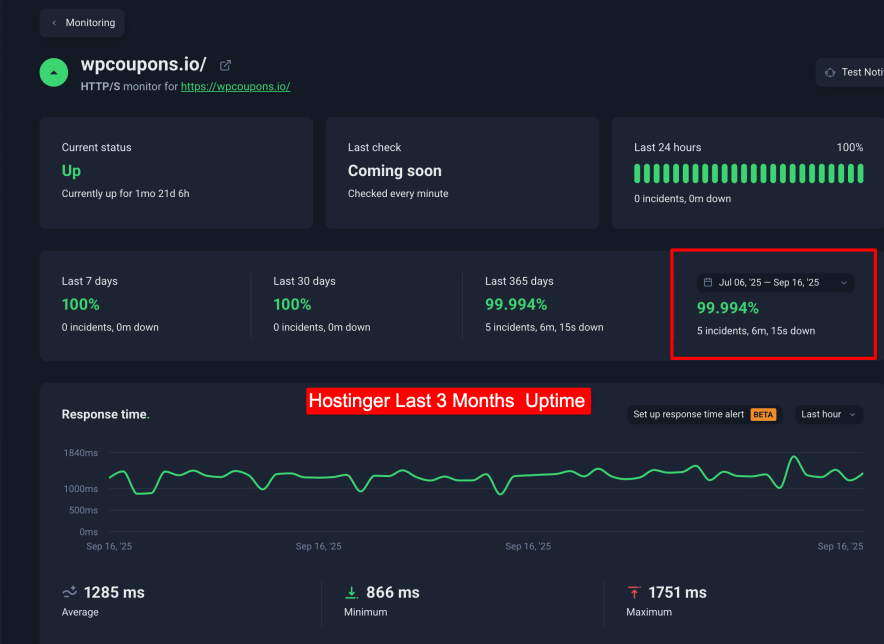Click the average response time icon
The width and height of the screenshot is (884, 644).
(x=69, y=592)
